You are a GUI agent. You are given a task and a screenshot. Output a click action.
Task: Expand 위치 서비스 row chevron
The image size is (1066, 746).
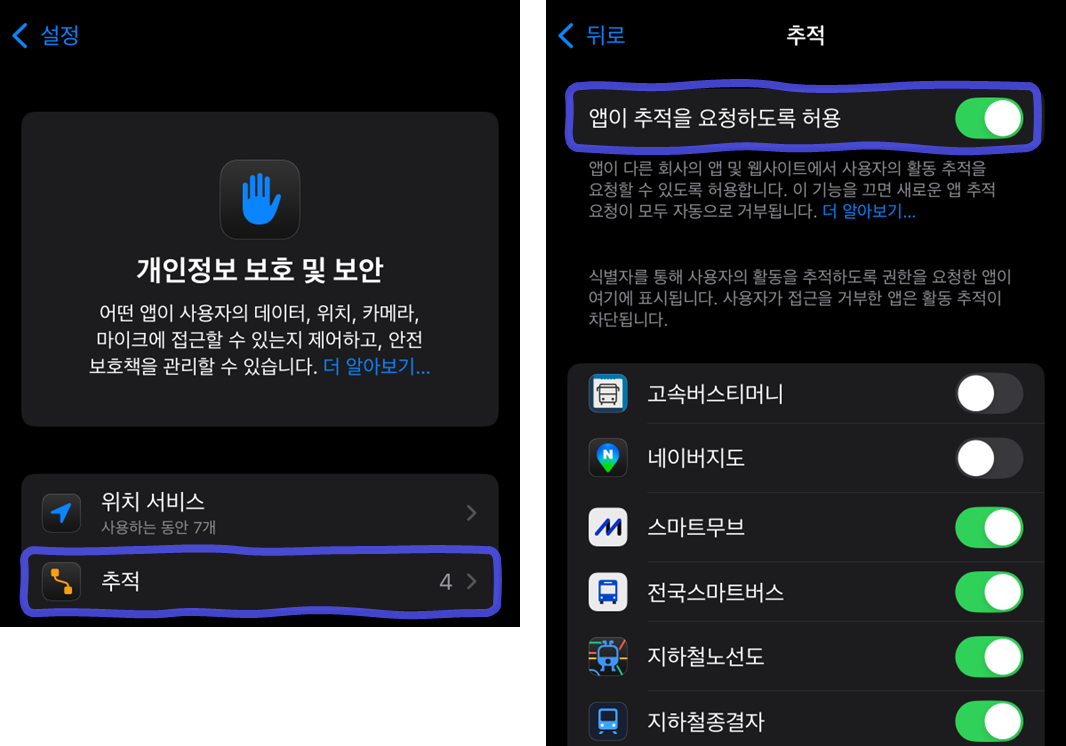[x=471, y=513]
